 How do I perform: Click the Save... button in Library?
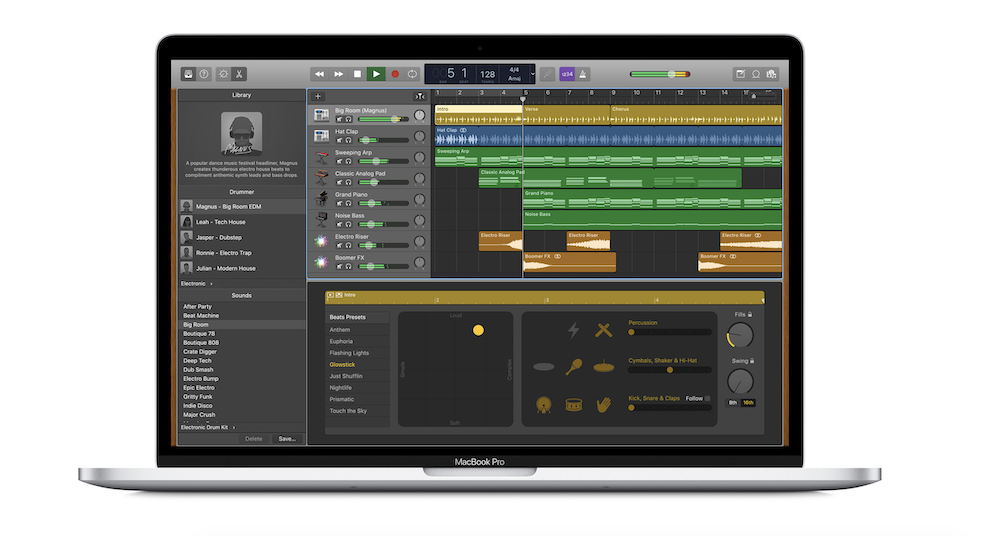pyautogui.click(x=287, y=438)
